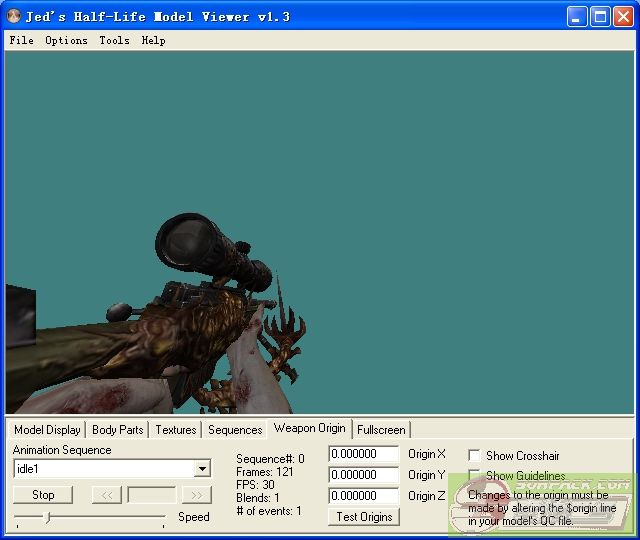
Task: Select the Origin Z value field
Action: 363,496
